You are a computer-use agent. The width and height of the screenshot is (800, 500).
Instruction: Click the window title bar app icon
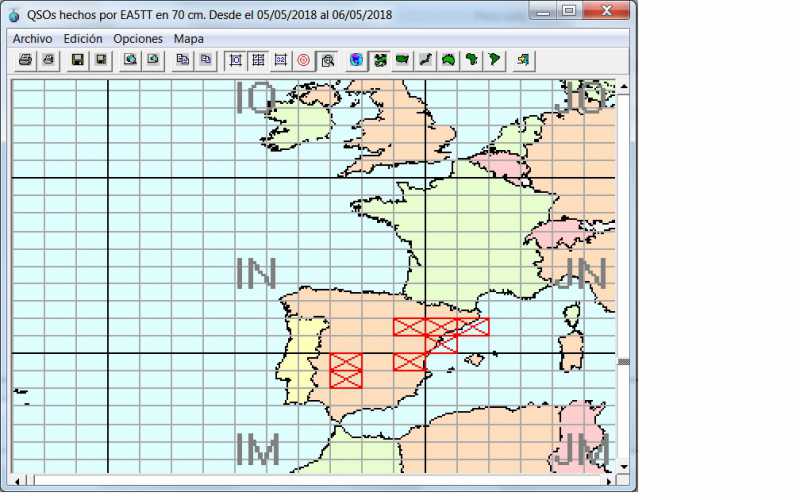(14, 16)
